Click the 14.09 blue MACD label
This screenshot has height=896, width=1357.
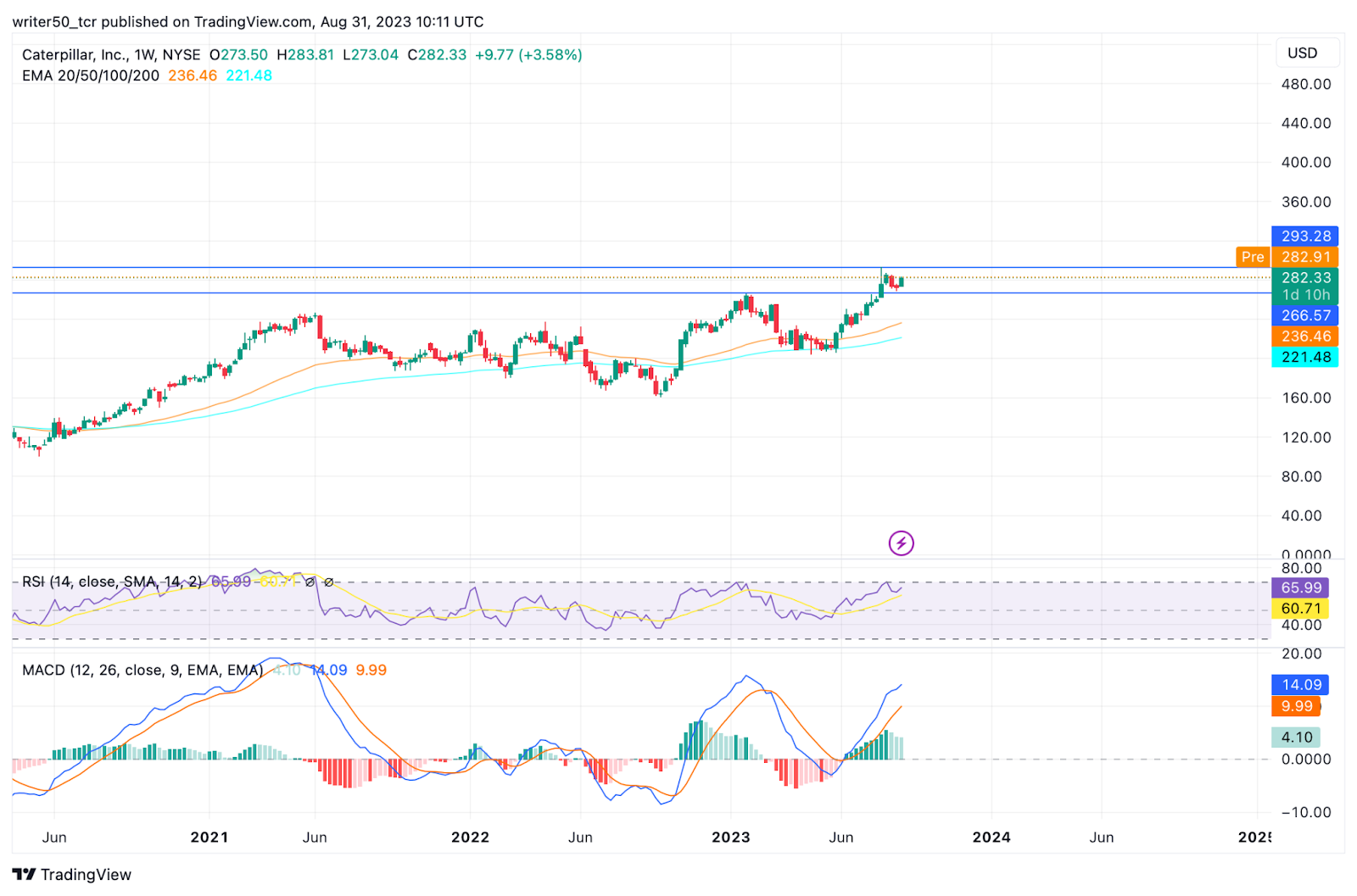(x=1301, y=685)
